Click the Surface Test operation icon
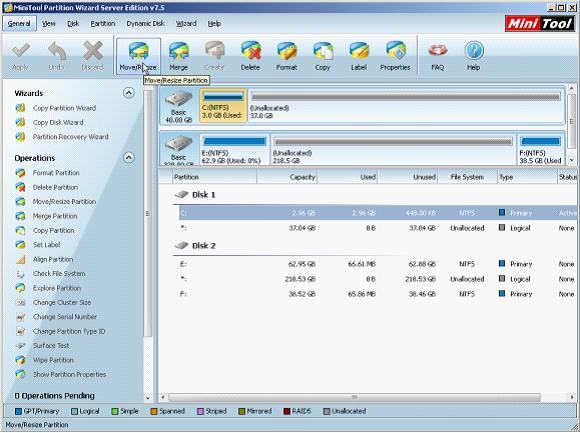Image resolution: width=580 pixels, height=433 pixels. 20,346
